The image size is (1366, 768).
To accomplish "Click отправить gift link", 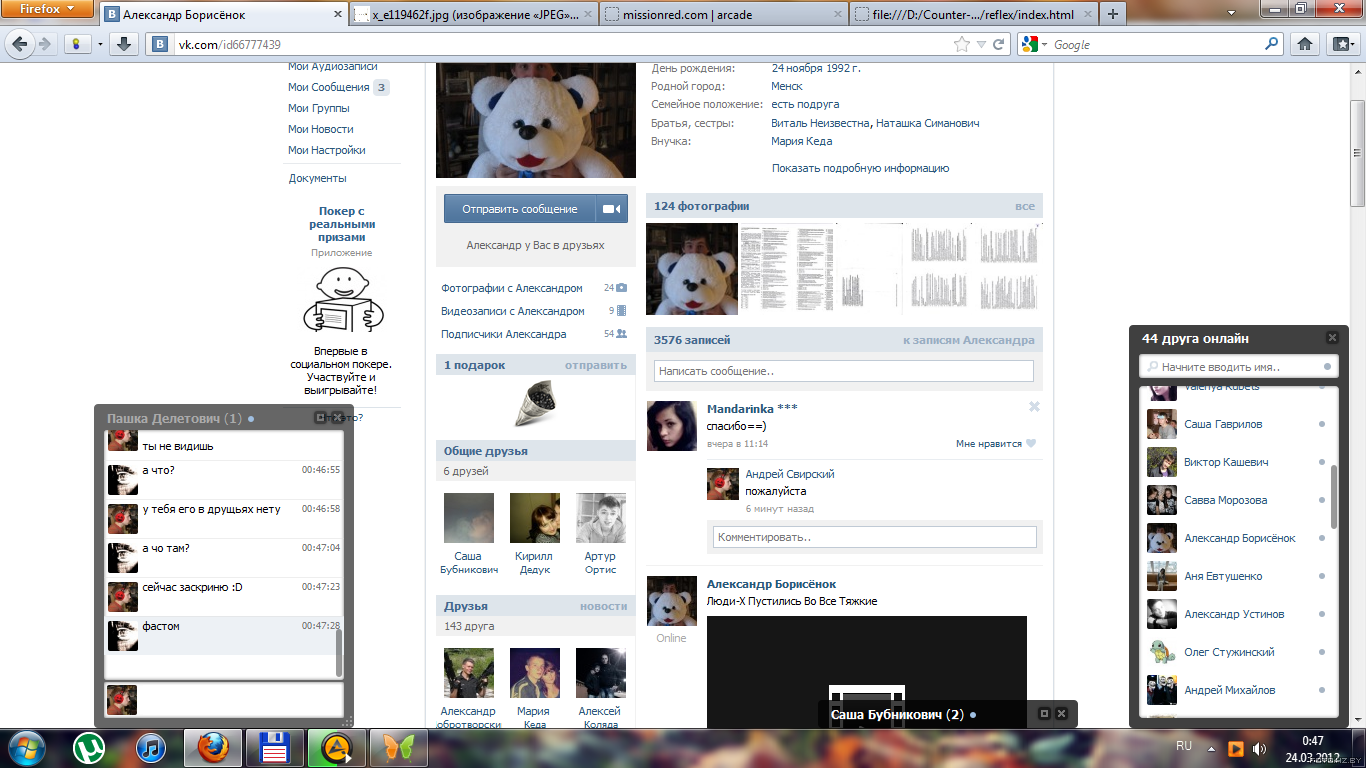I will point(596,365).
